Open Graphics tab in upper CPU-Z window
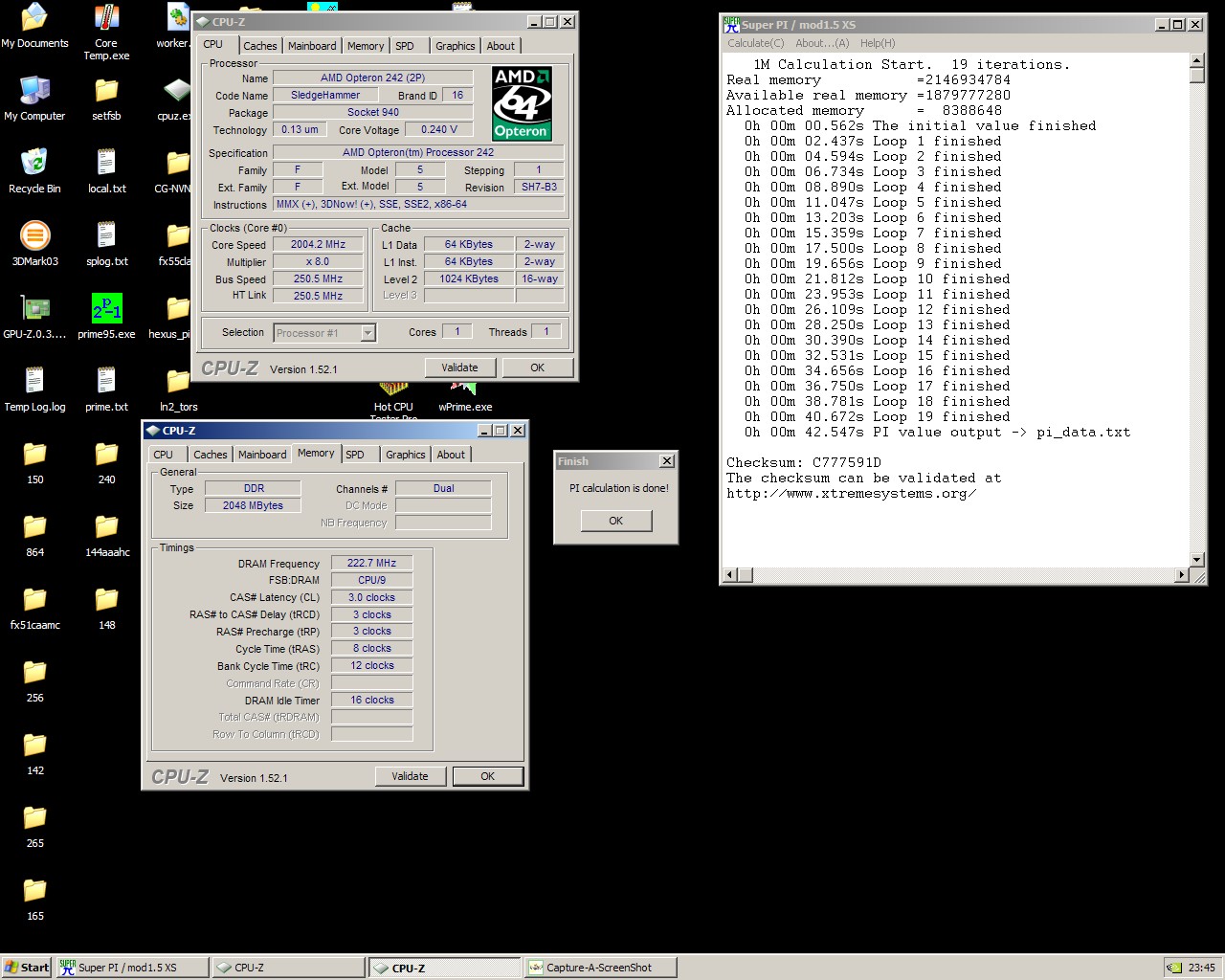Screen dimensions: 1225x980 [x=455, y=46]
